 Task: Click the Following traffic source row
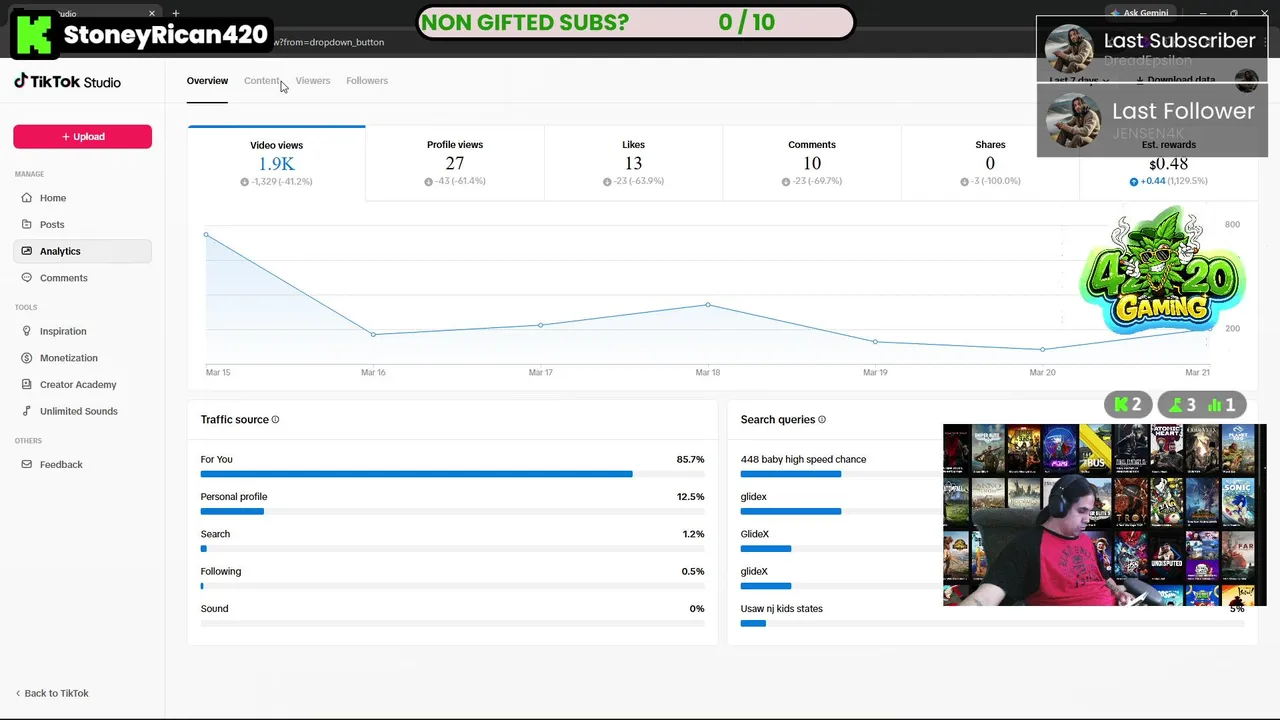[452, 578]
